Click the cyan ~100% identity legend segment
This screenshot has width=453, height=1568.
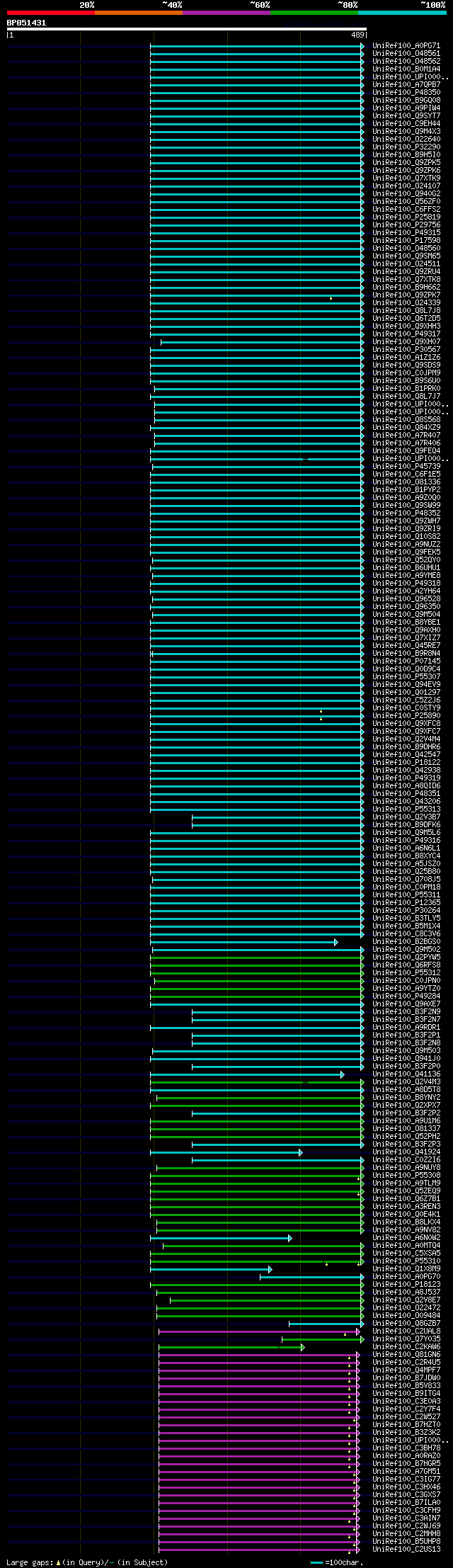click(x=401, y=13)
